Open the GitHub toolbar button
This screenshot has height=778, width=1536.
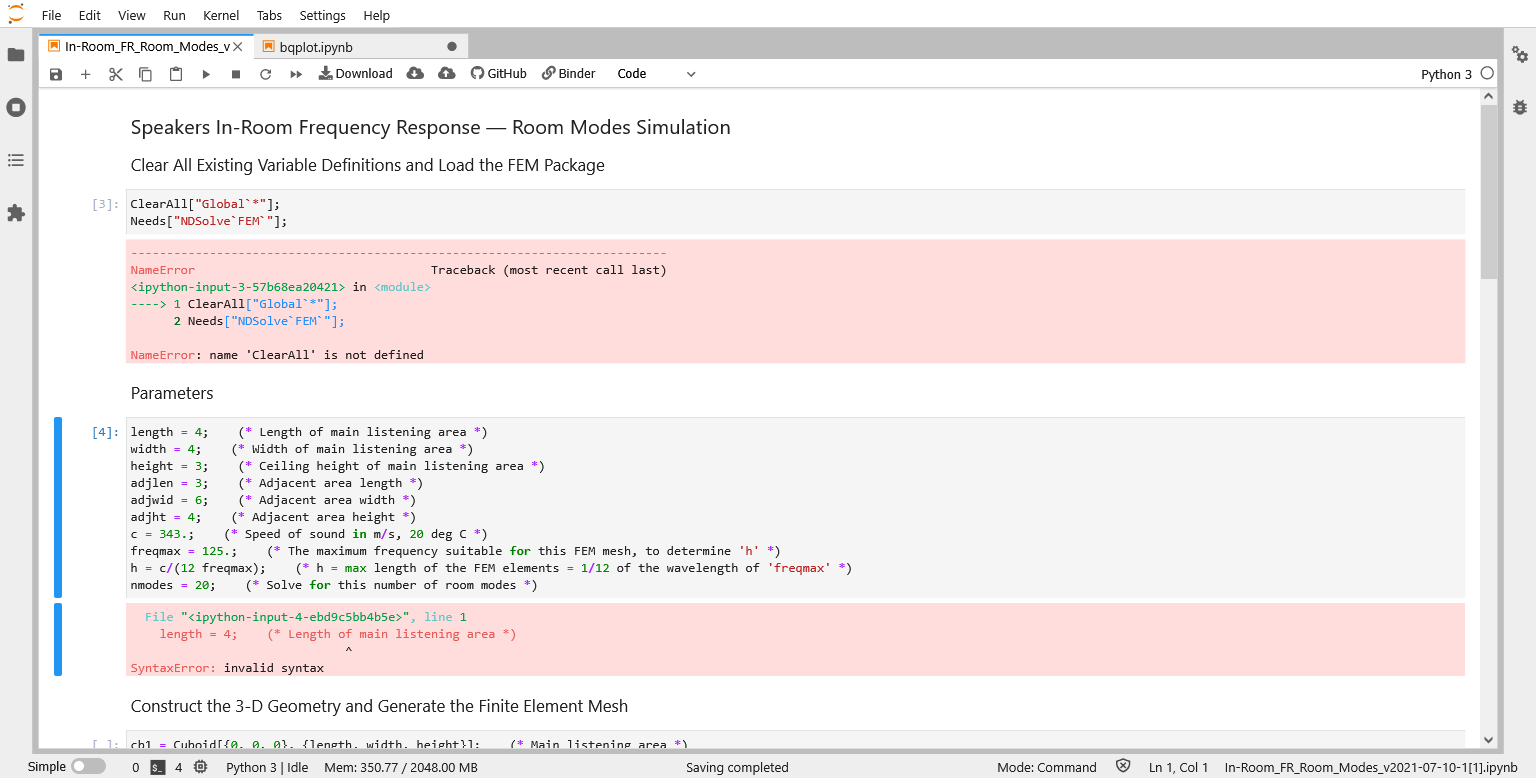[499, 74]
